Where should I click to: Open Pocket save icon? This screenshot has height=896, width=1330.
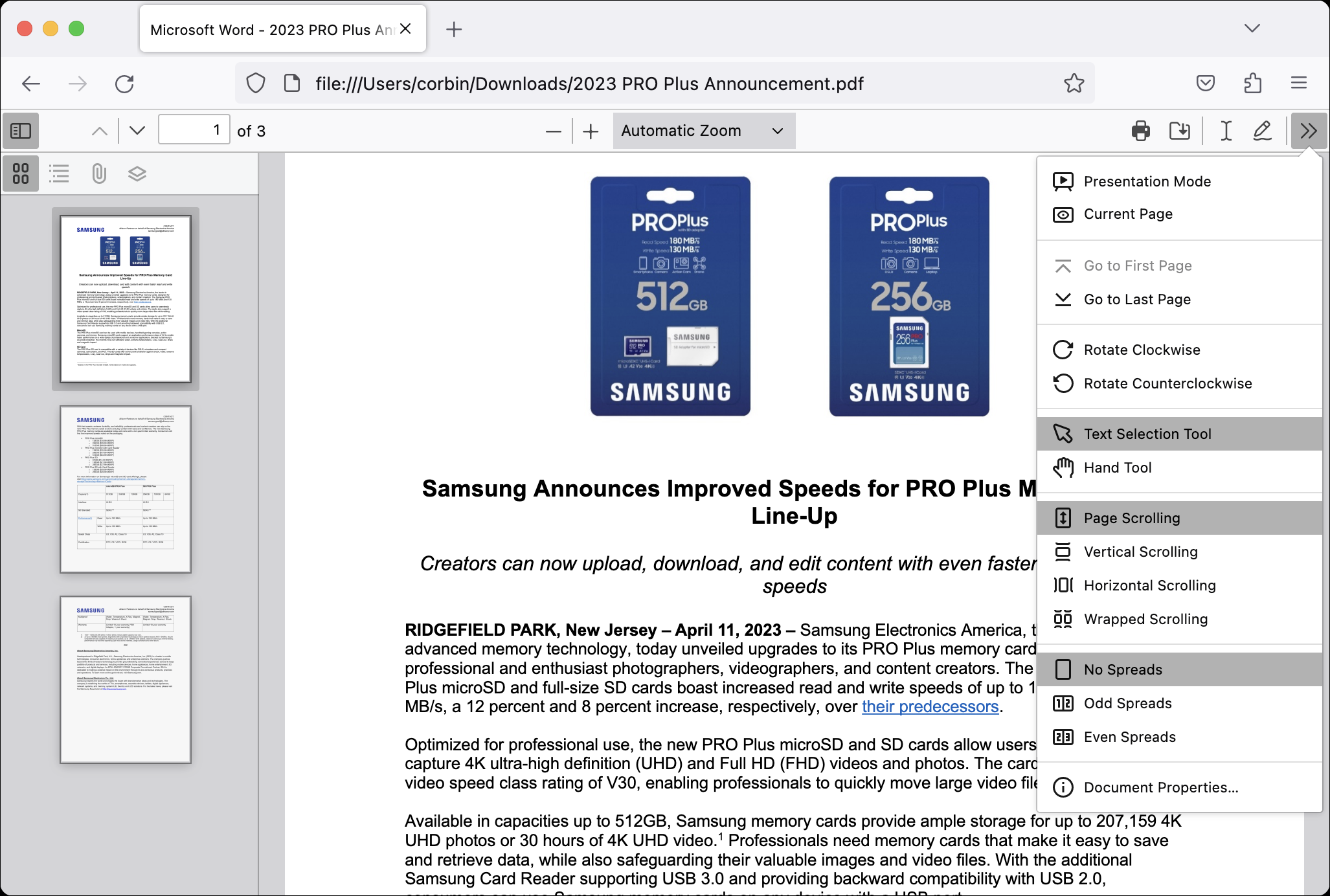[x=1206, y=83]
